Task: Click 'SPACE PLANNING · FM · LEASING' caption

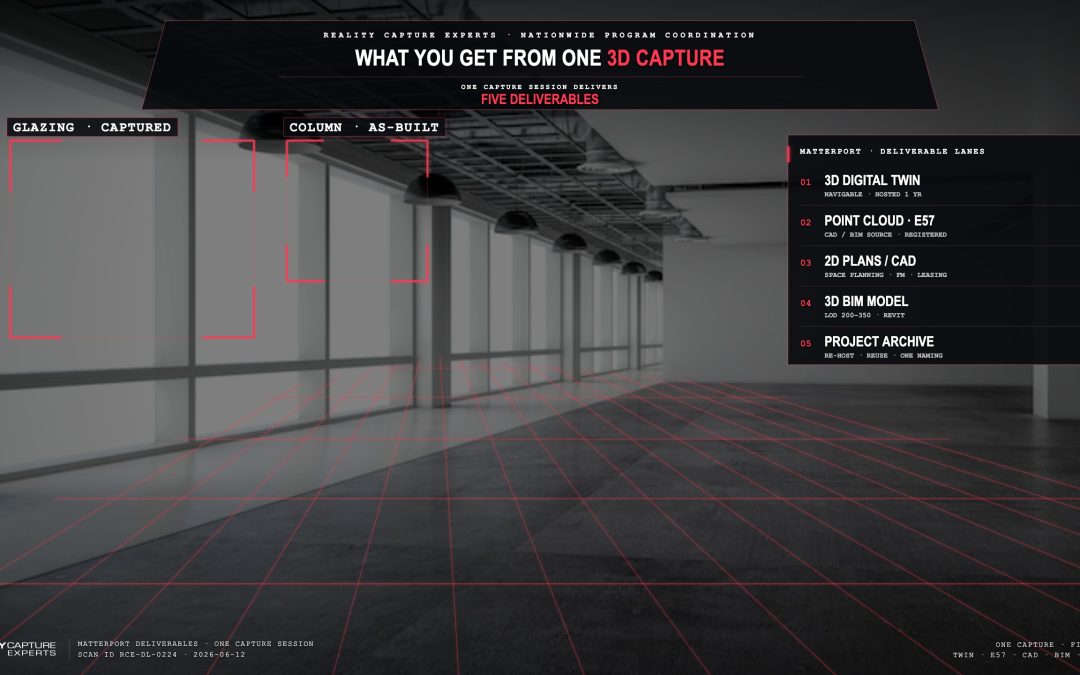Action: (885, 275)
